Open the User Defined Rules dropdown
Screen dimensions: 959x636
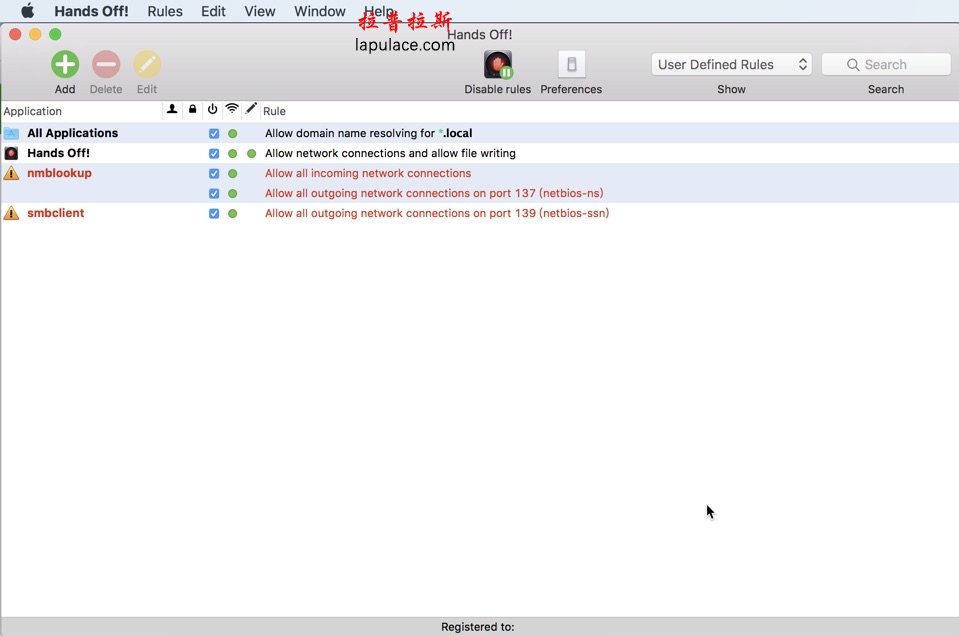pos(731,63)
